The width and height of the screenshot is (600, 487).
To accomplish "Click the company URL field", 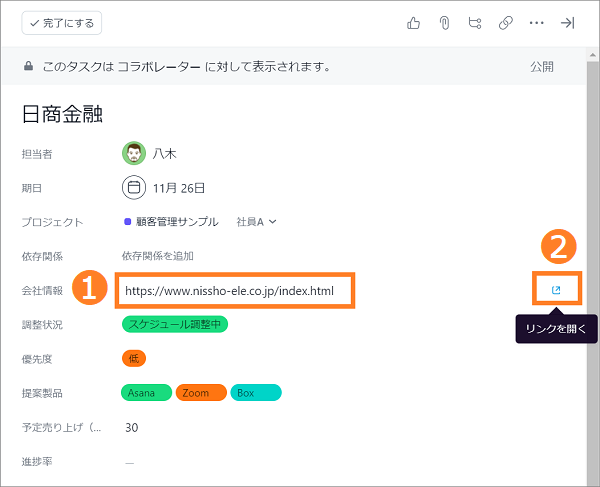I will (x=235, y=291).
